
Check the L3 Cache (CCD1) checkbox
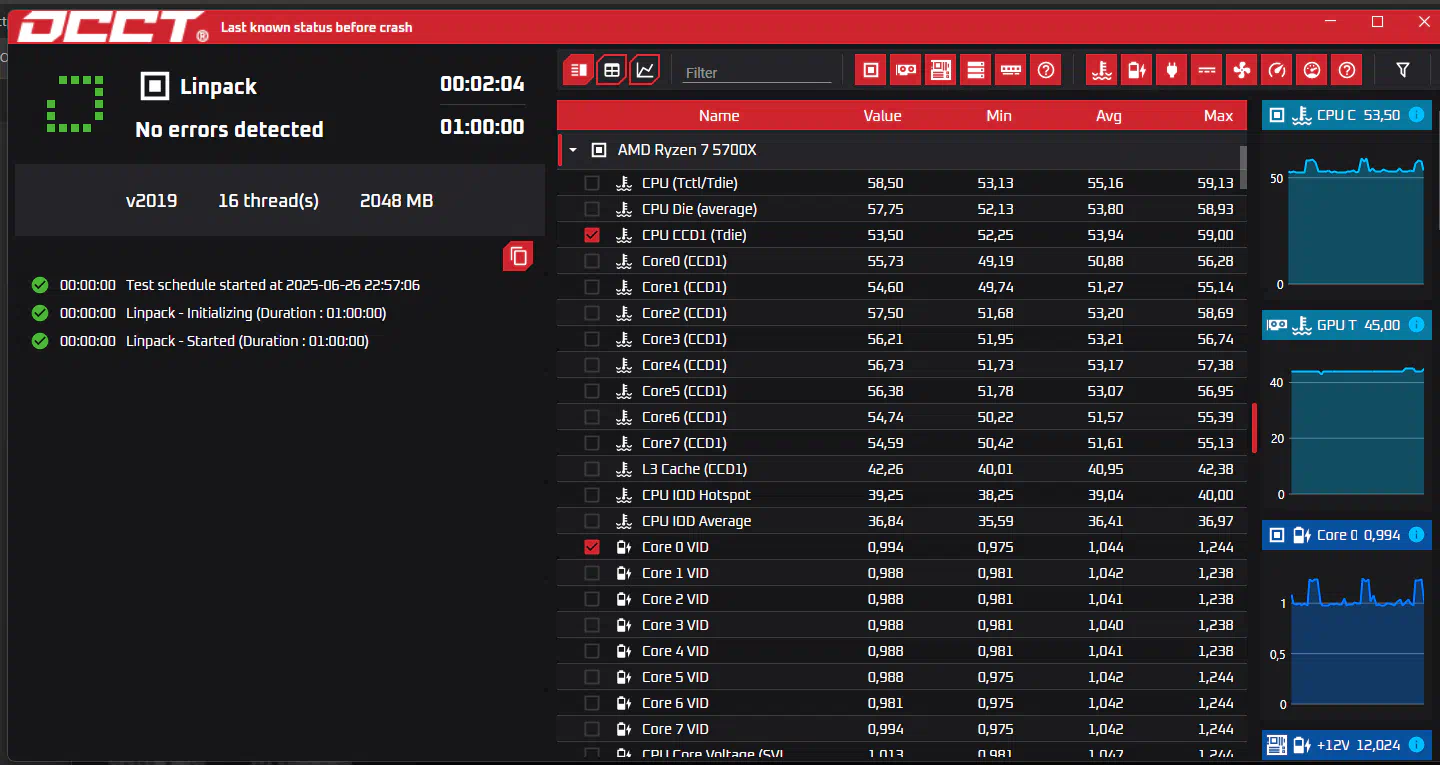point(592,469)
